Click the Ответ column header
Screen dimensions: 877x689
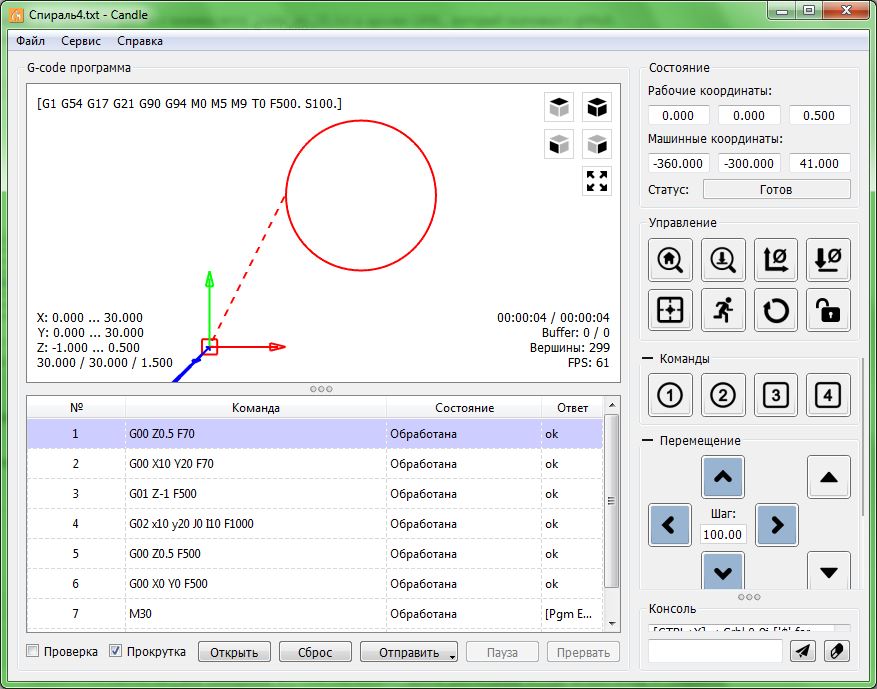(572, 408)
